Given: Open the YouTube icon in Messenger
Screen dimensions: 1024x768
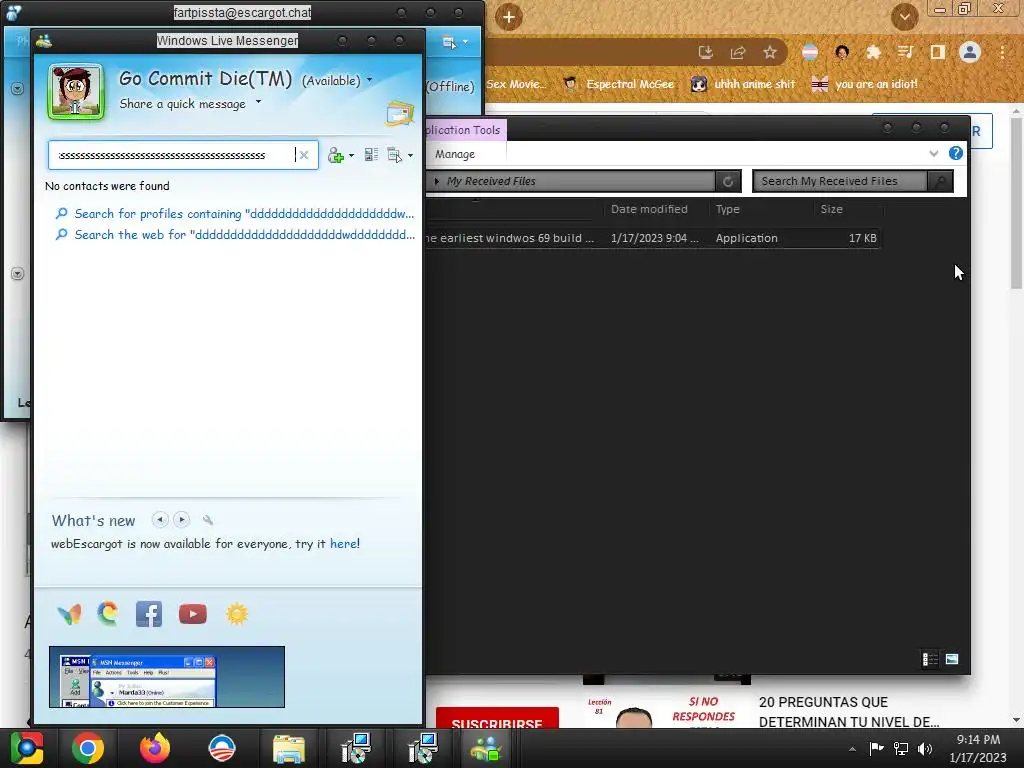Looking at the screenshot, I should point(193,614).
